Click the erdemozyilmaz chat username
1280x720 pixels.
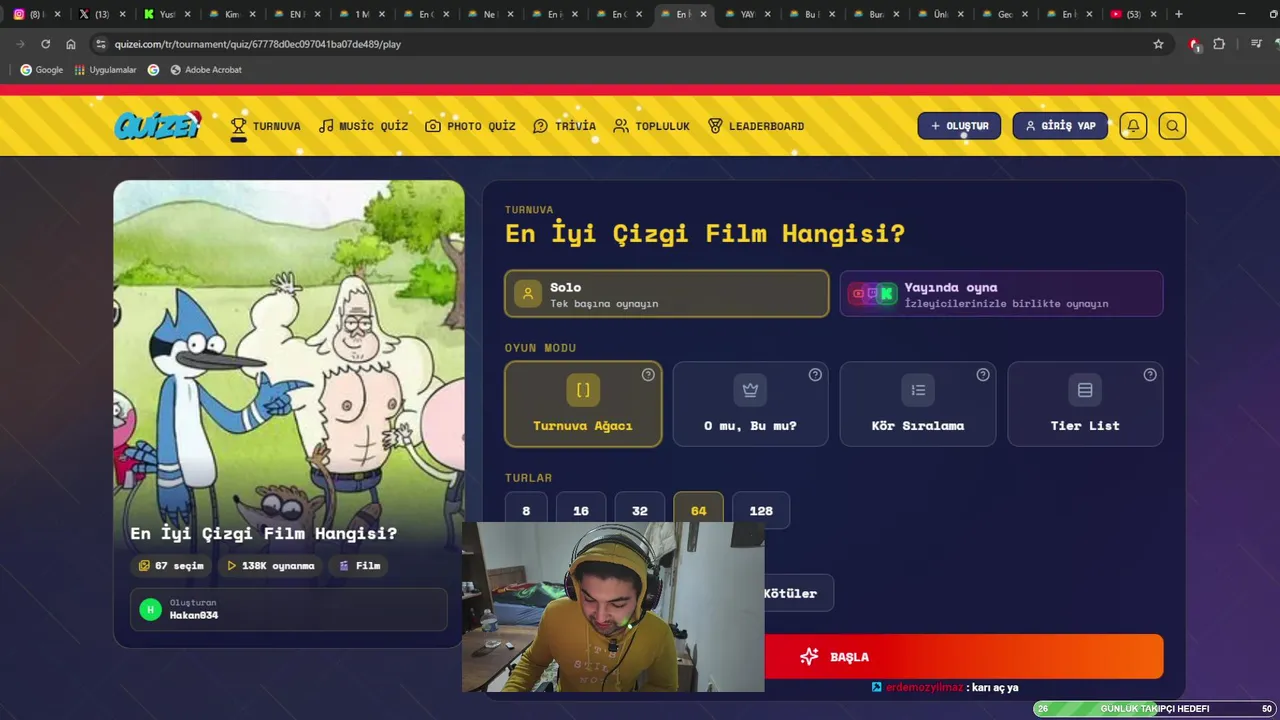(924, 688)
